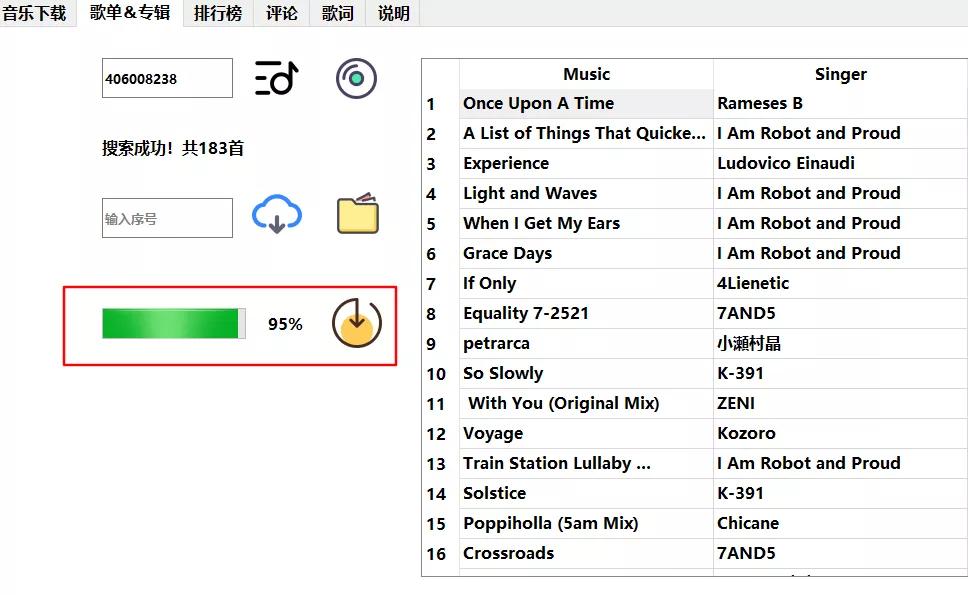This screenshot has width=968, height=595.
Task: Open the 说明 tab
Action: [393, 13]
